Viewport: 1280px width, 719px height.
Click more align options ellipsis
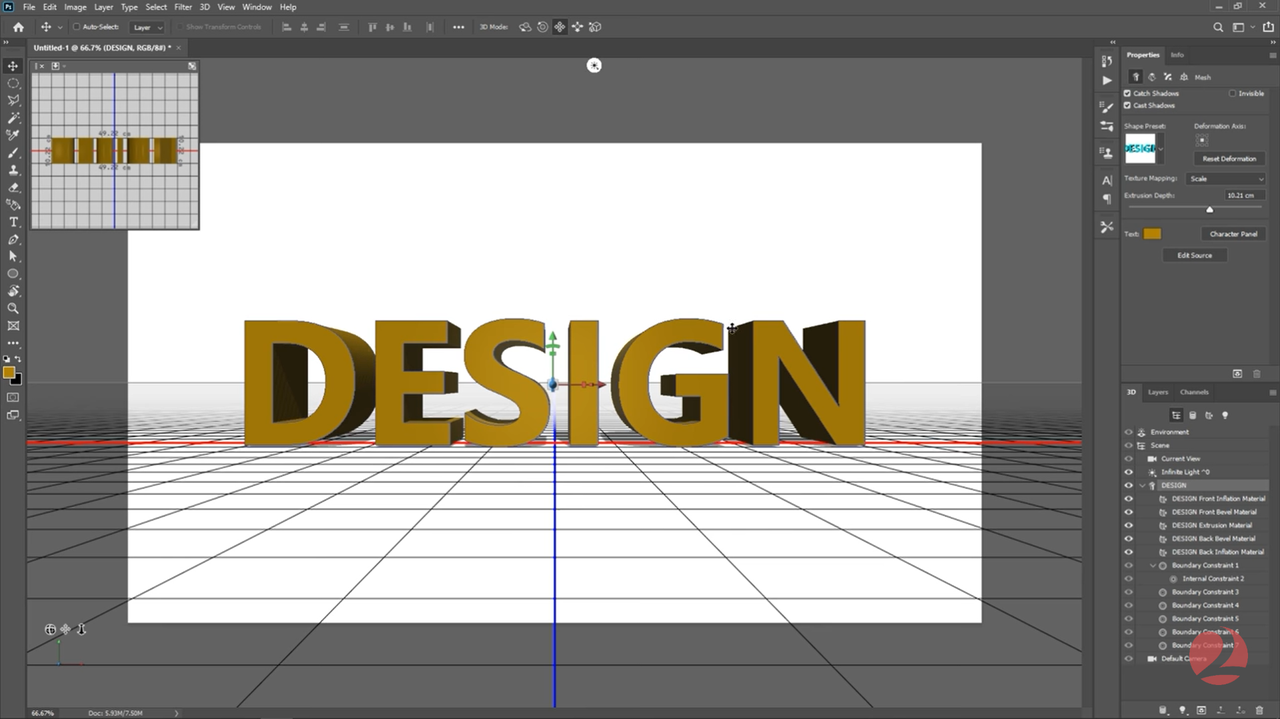[x=458, y=27]
